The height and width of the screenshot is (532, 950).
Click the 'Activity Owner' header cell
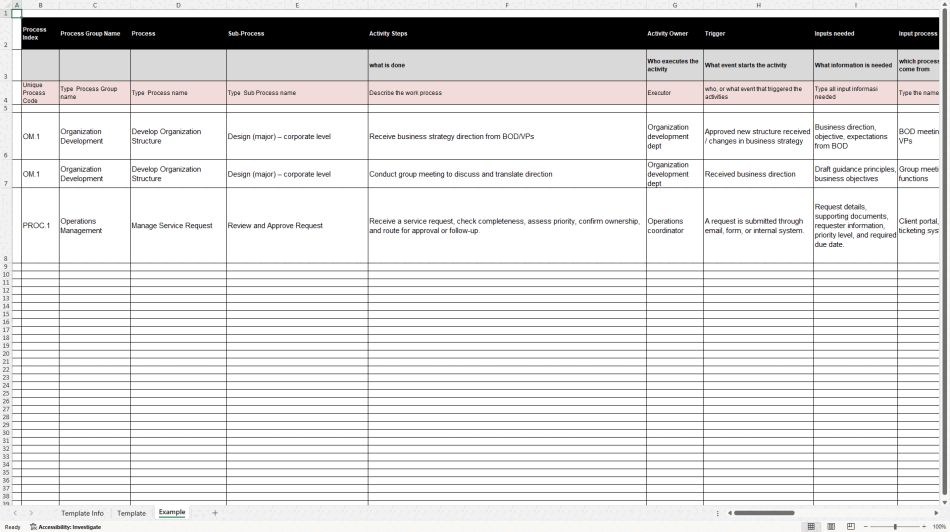click(674, 33)
